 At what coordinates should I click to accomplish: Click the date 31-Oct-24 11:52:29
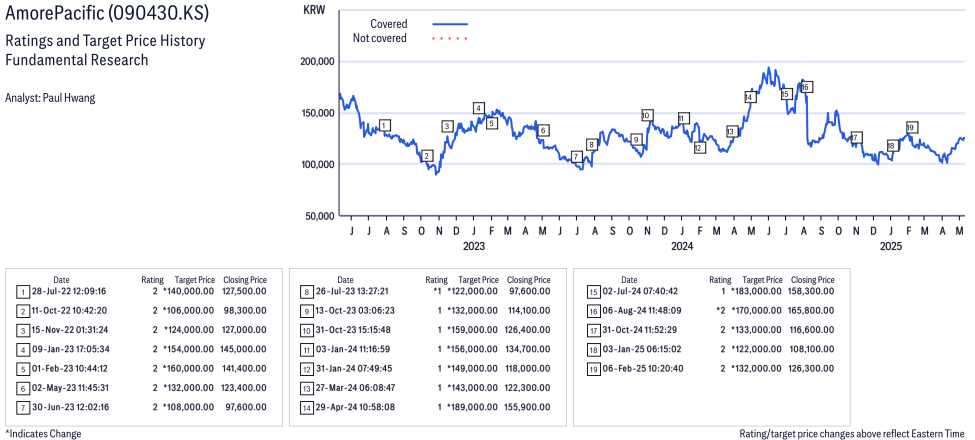point(639,329)
